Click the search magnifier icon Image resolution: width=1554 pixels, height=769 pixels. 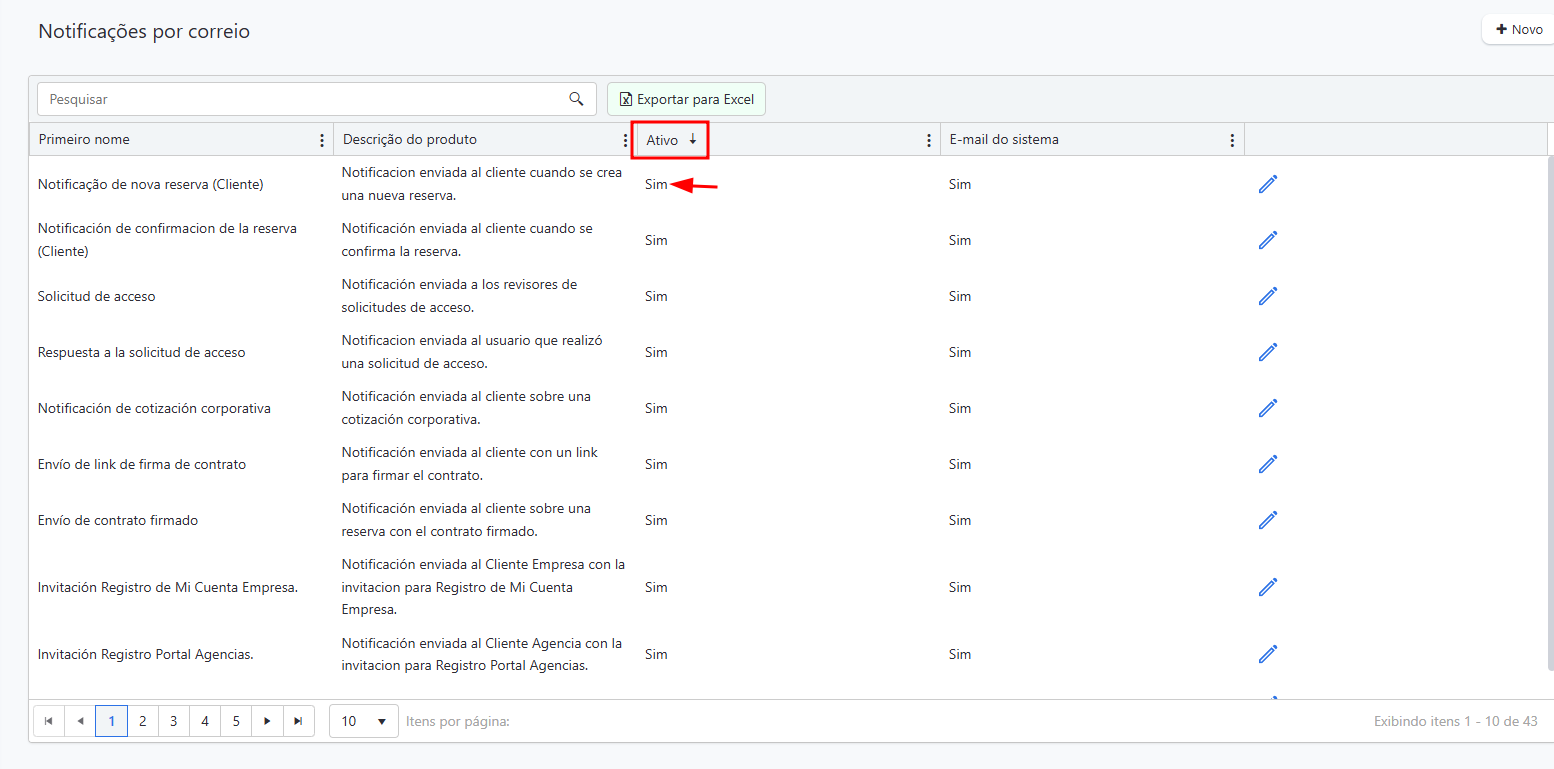click(576, 99)
